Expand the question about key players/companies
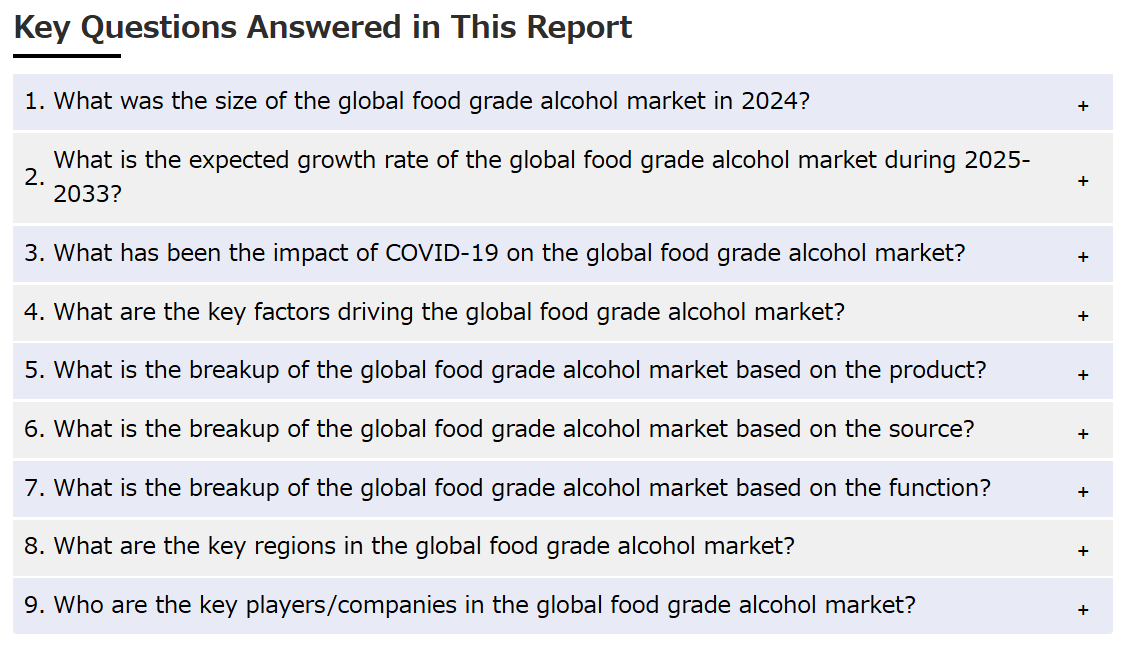 click(563, 606)
